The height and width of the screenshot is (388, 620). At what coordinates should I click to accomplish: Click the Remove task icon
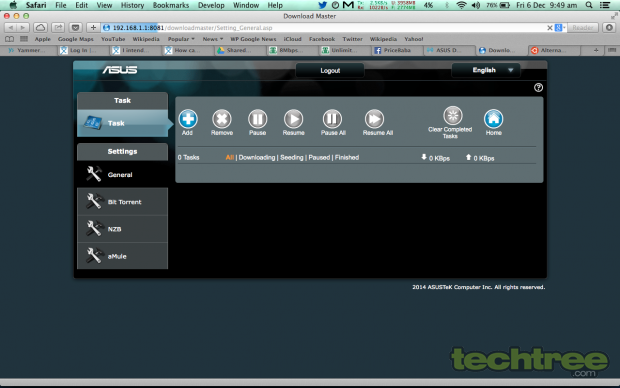point(222,119)
